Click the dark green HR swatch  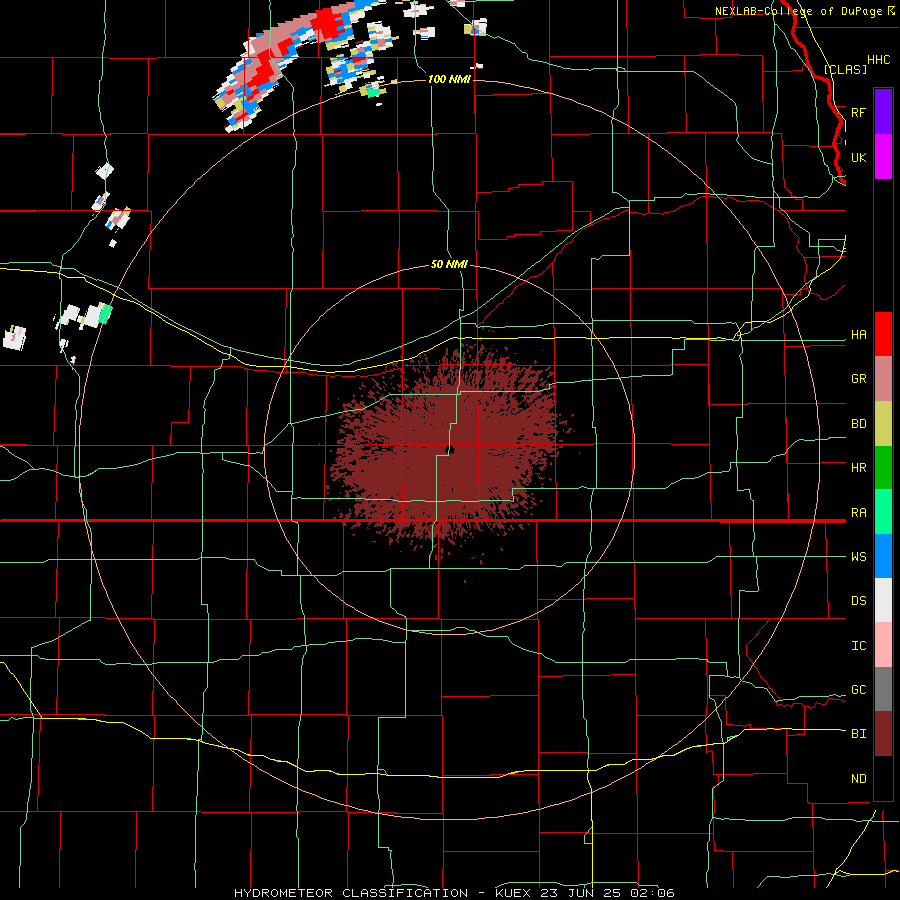(883, 468)
